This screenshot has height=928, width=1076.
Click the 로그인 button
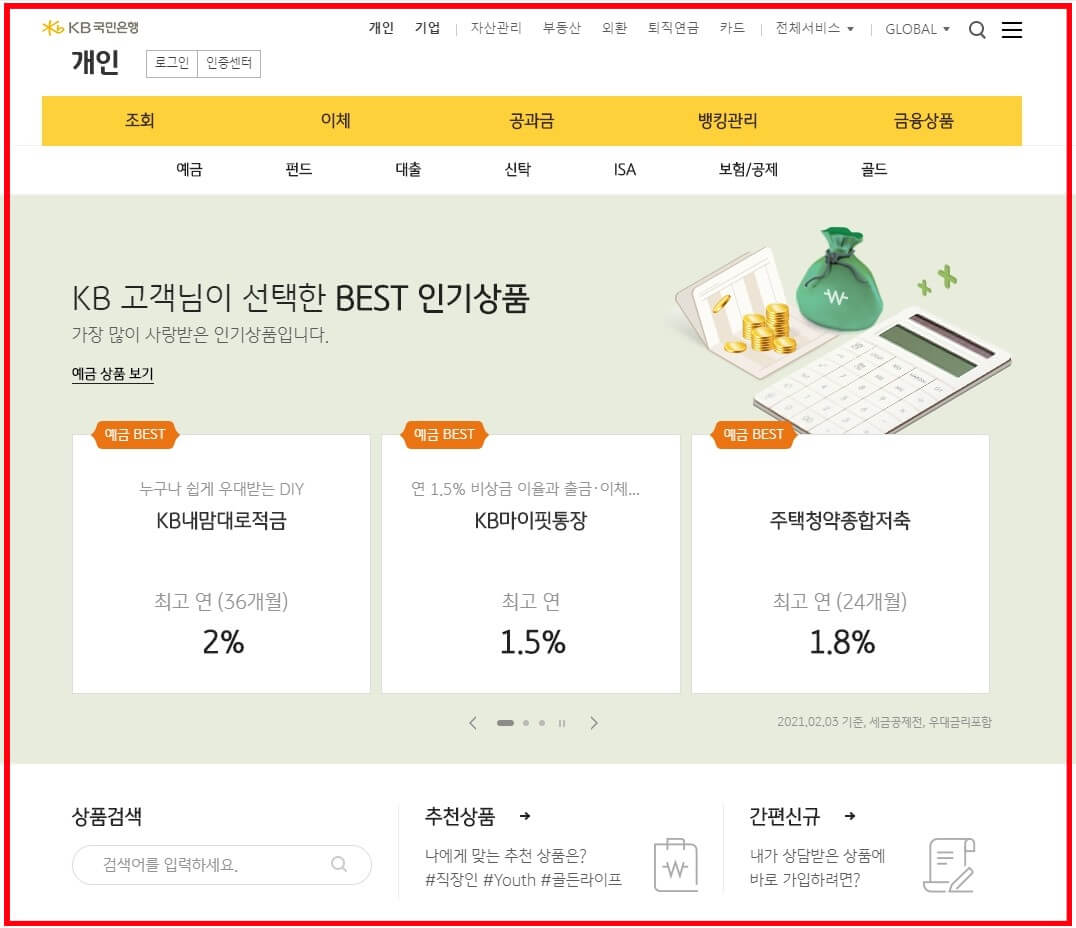tap(170, 64)
